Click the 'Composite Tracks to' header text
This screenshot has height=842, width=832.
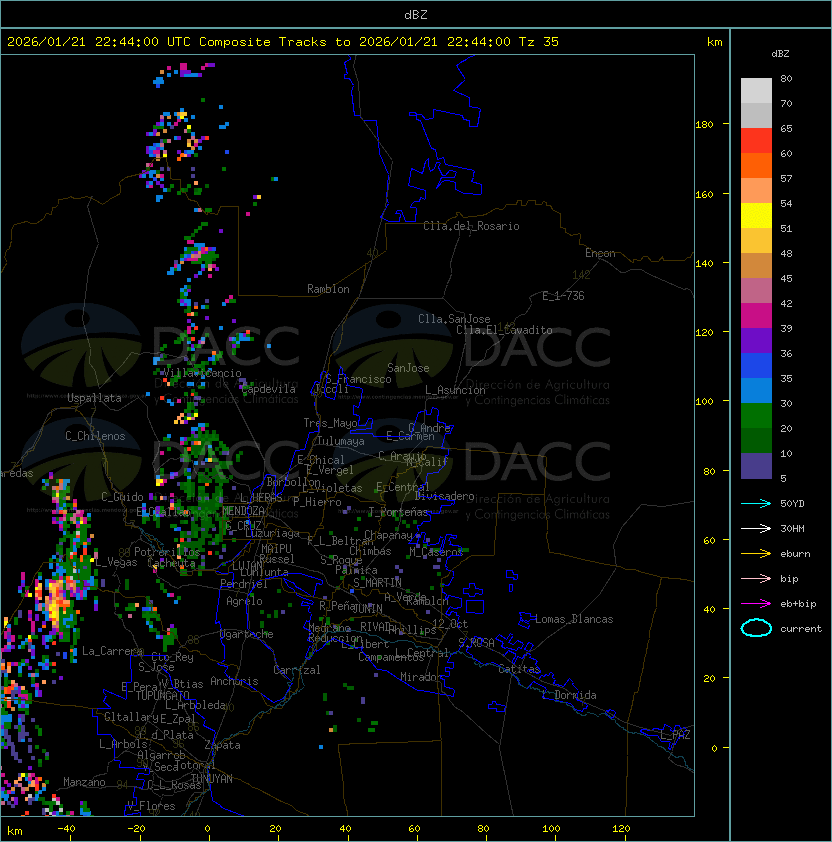click(274, 42)
